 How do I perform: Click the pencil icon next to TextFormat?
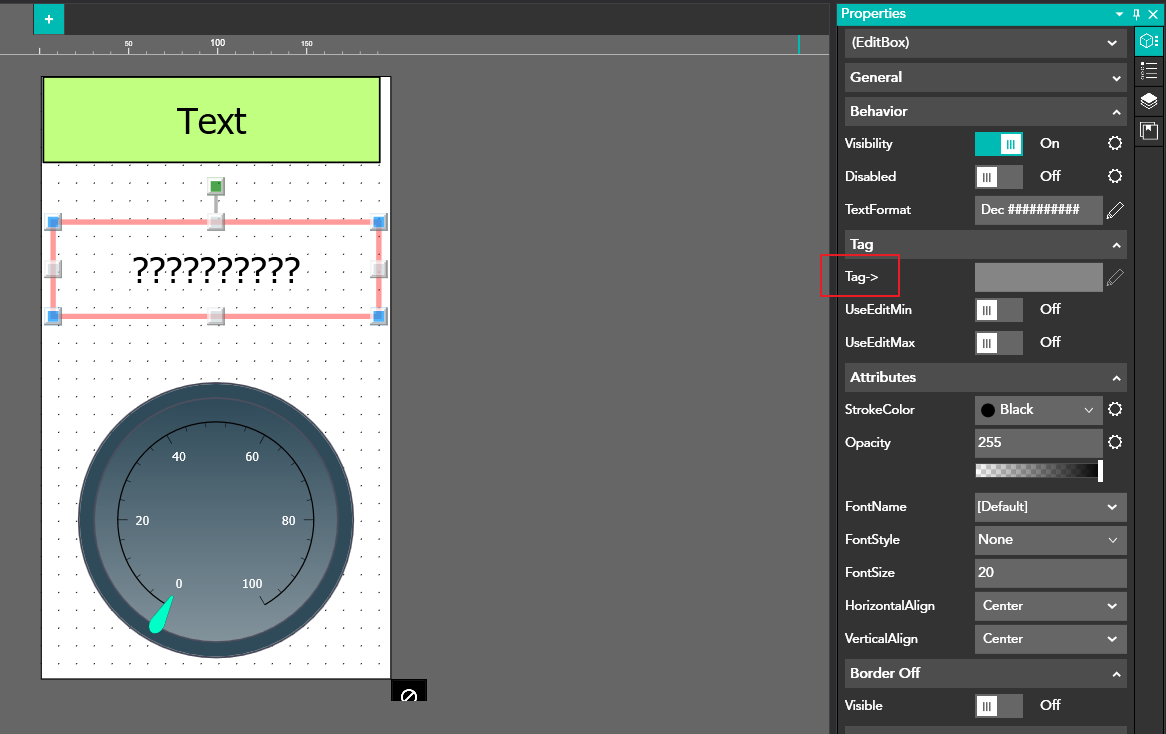coord(1115,210)
